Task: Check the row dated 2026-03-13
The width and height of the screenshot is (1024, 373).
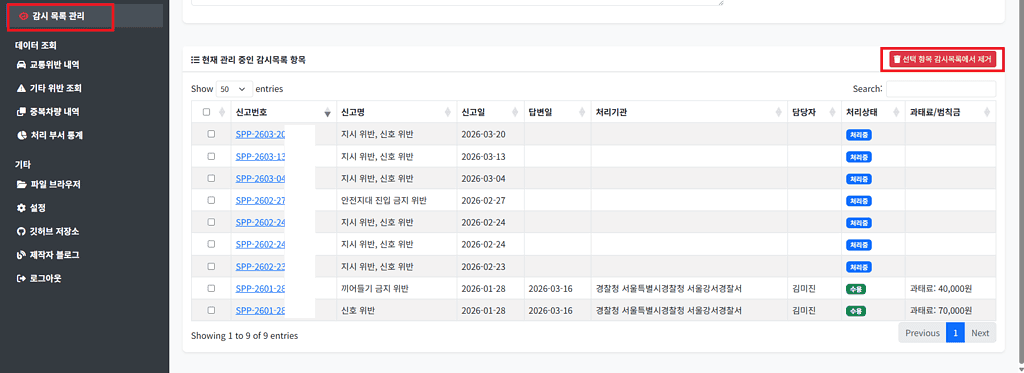Action: point(211,156)
